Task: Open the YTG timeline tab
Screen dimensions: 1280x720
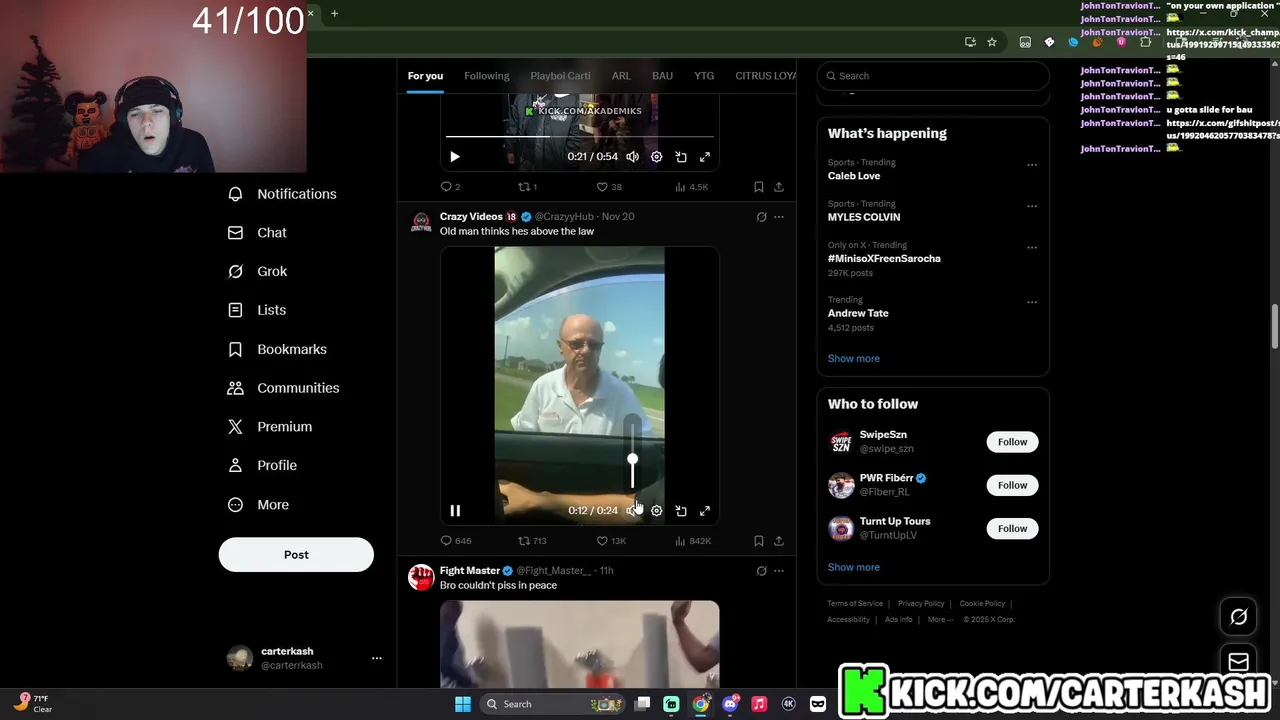Action: click(x=704, y=76)
